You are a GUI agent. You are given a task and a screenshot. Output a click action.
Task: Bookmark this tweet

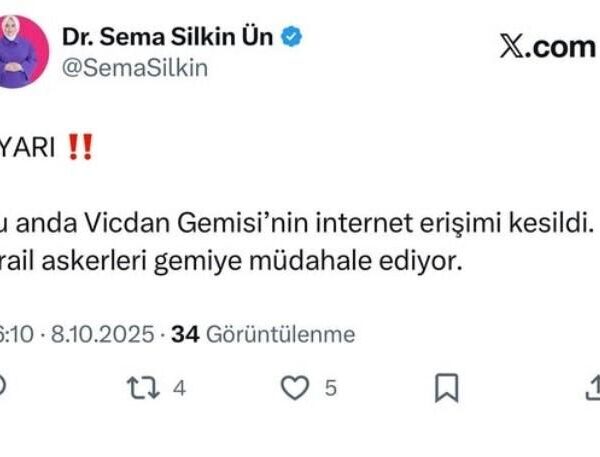[x=449, y=388]
